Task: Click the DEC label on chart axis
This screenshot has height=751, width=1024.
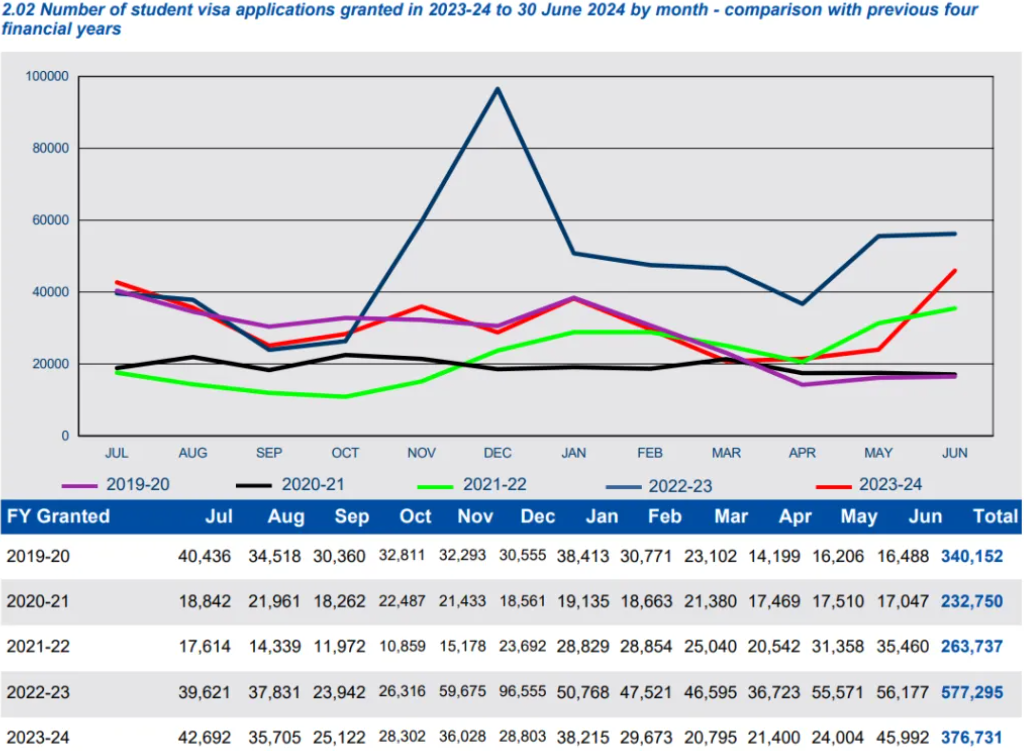Action: click(497, 453)
